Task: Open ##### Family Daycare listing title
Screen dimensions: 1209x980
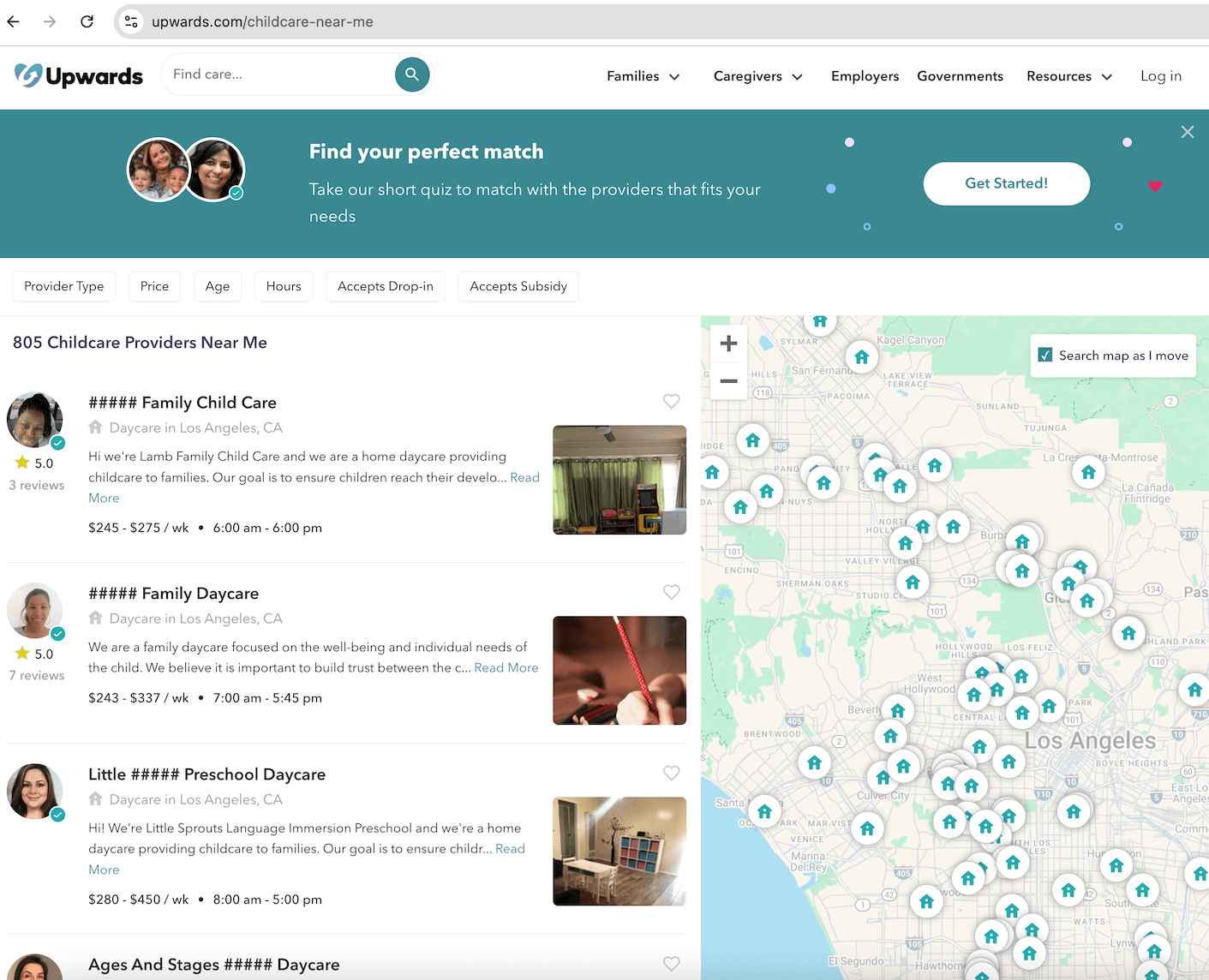Action: pyautogui.click(x=173, y=594)
